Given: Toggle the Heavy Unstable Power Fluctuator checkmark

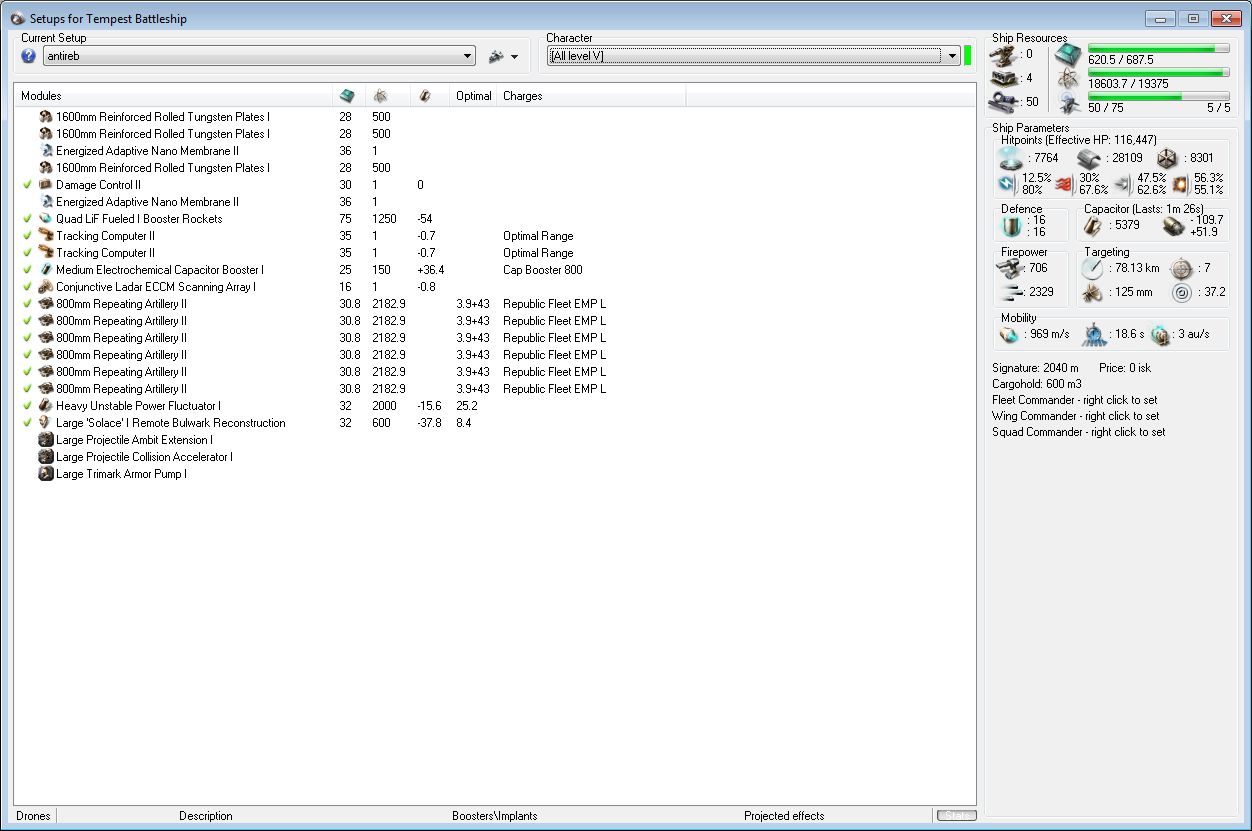Looking at the screenshot, I should [x=27, y=406].
